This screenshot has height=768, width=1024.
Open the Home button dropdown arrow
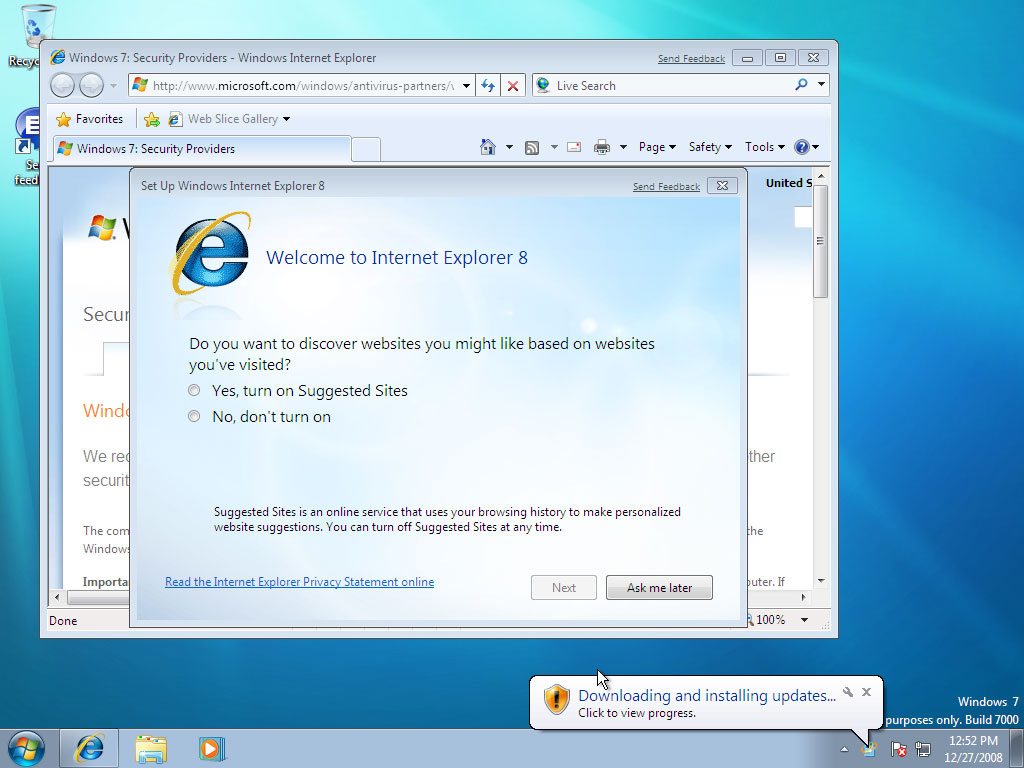509,147
